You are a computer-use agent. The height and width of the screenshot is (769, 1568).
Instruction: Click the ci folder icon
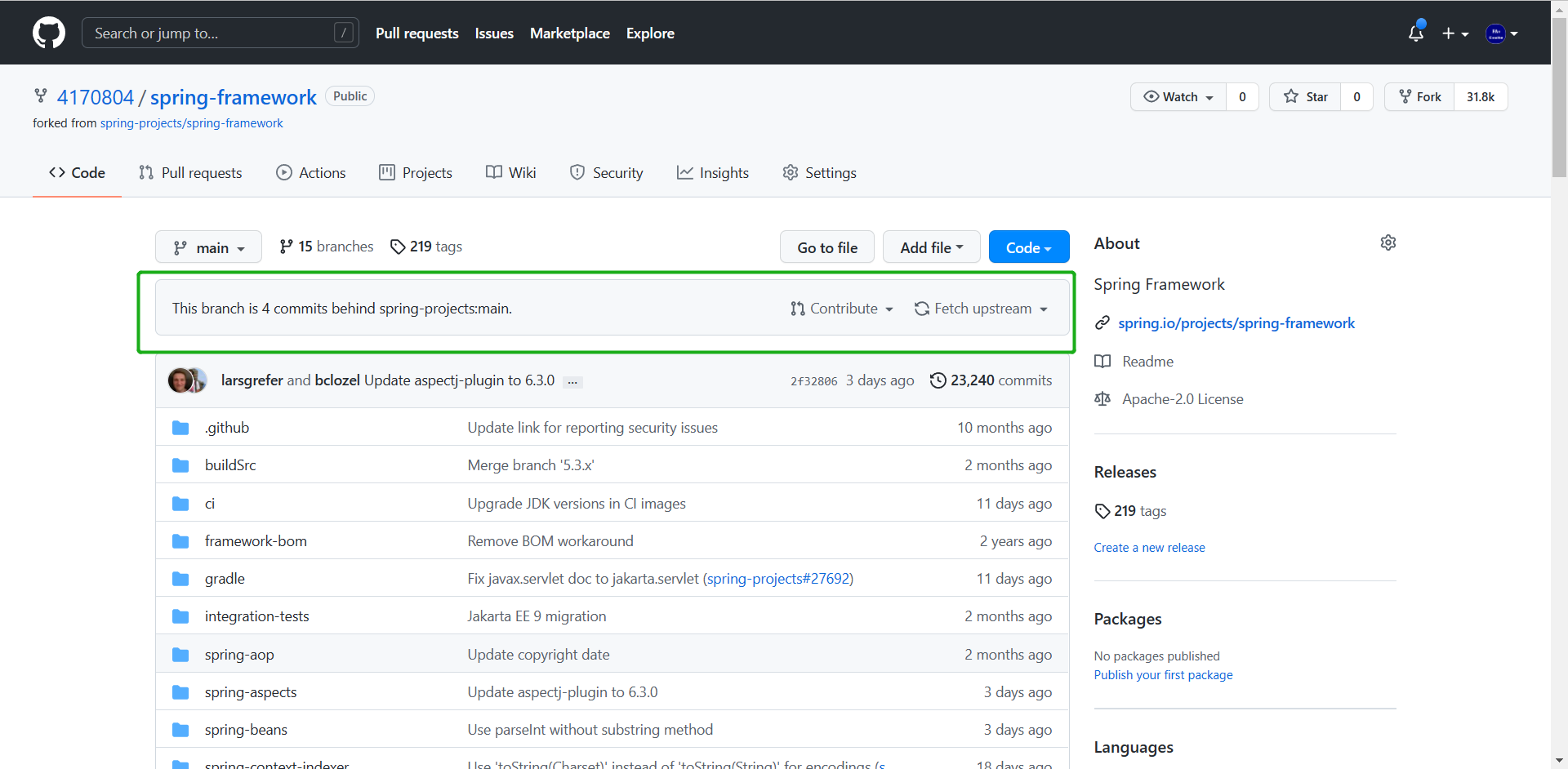(x=180, y=504)
